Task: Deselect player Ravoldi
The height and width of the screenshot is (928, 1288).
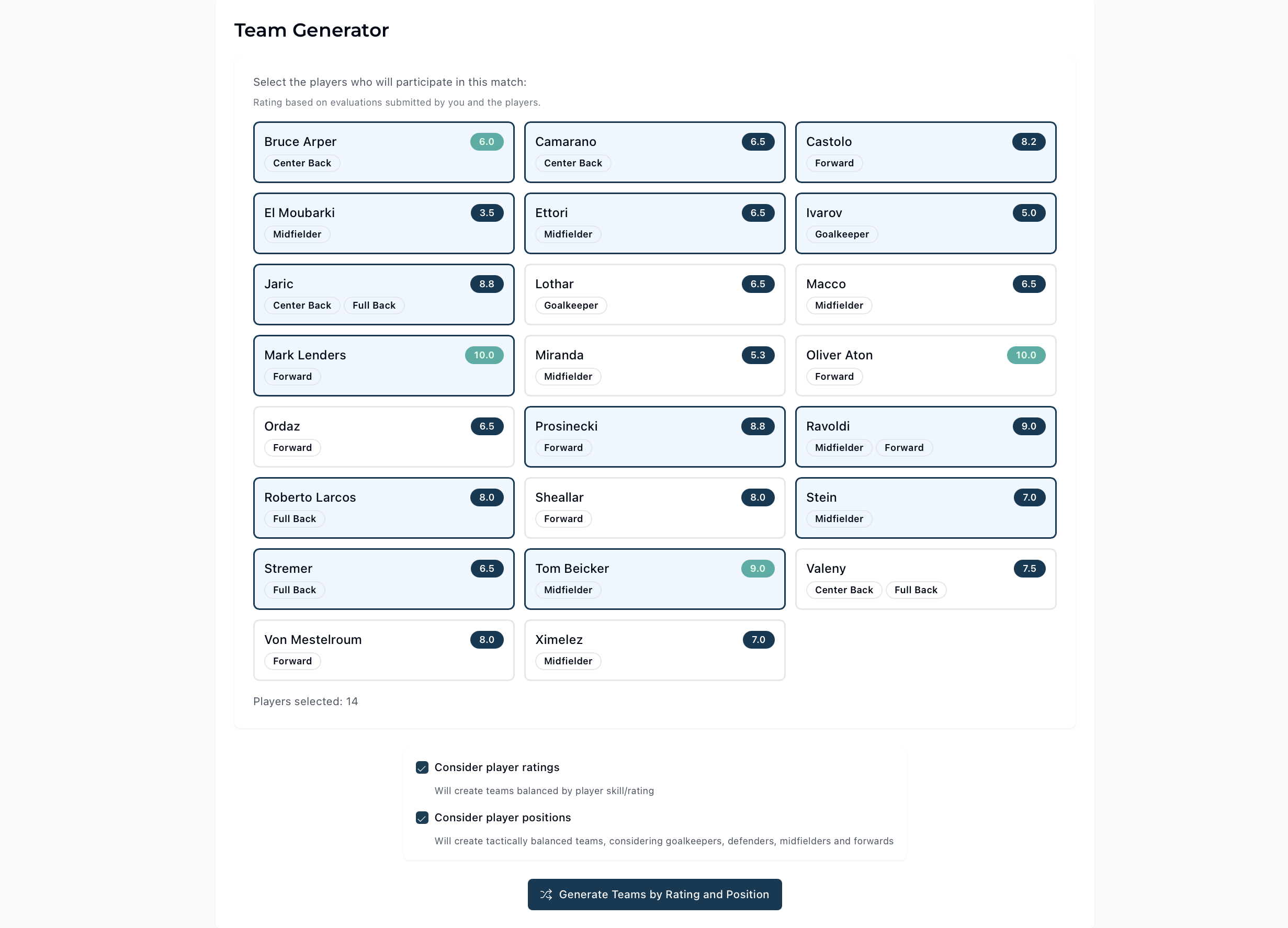Action: [925, 437]
